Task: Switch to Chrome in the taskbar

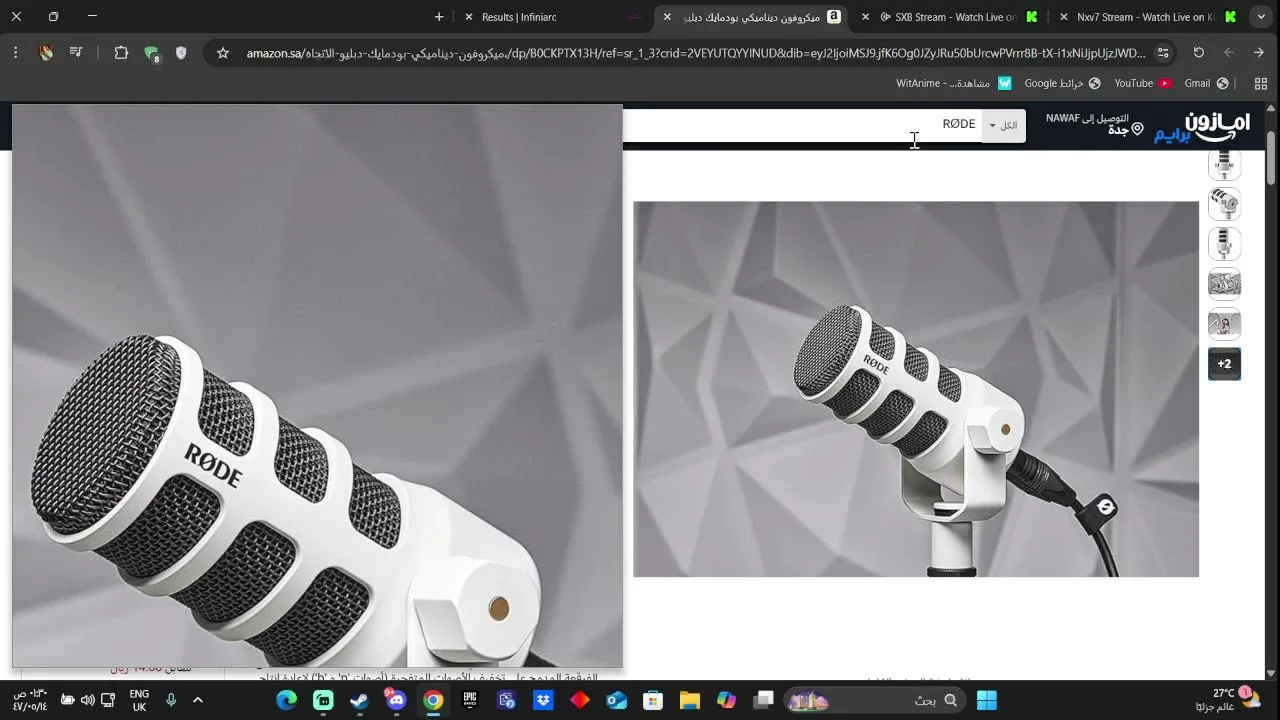Action: click(x=433, y=700)
